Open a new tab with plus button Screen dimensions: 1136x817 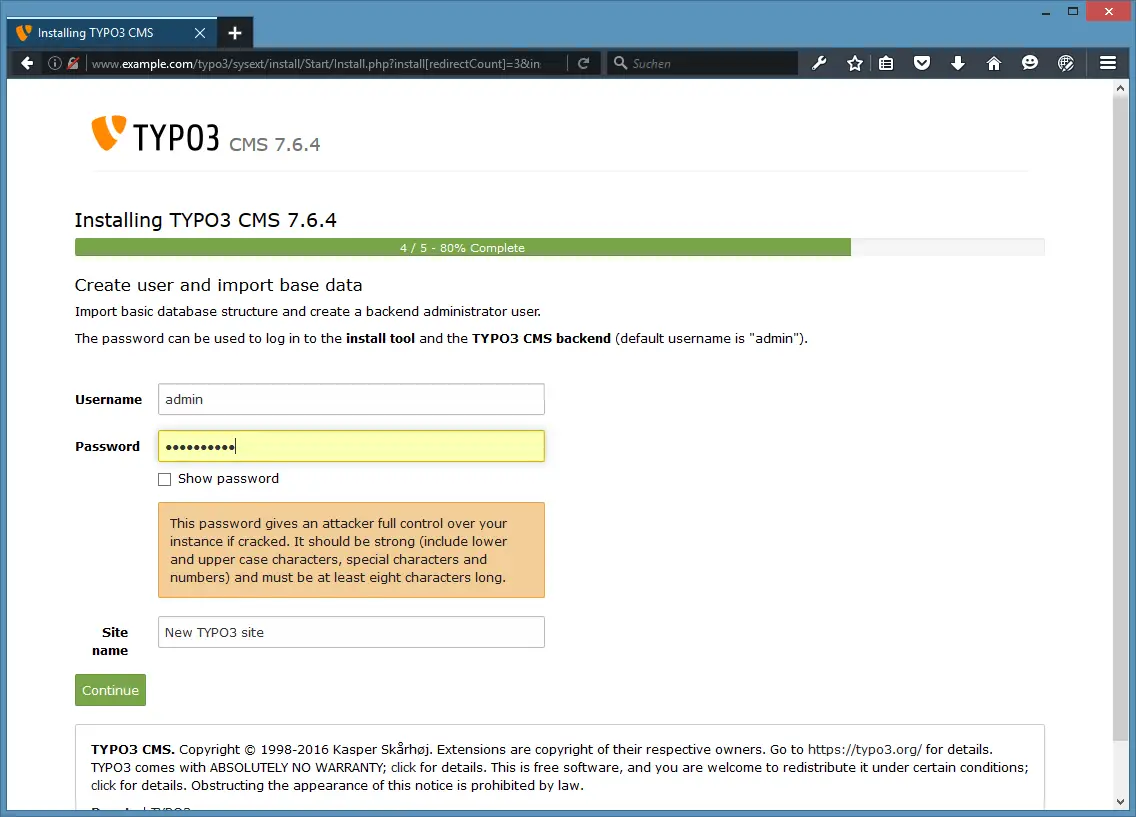pyautogui.click(x=235, y=33)
